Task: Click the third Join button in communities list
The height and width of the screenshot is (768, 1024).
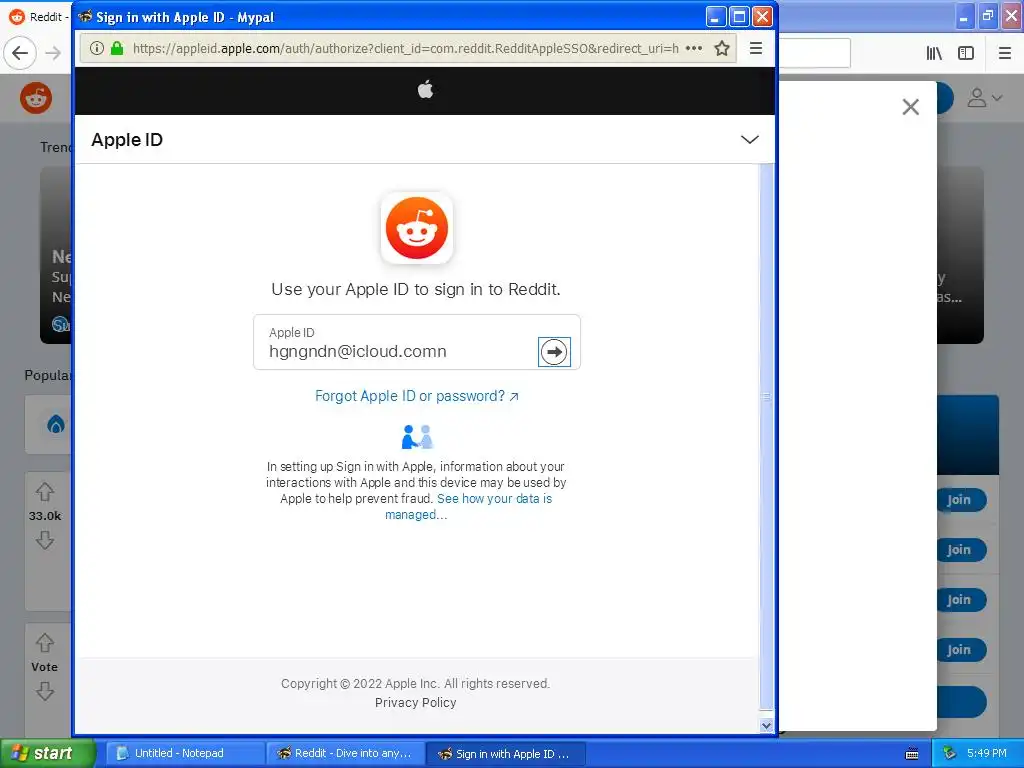Action: click(x=960, y=600)
